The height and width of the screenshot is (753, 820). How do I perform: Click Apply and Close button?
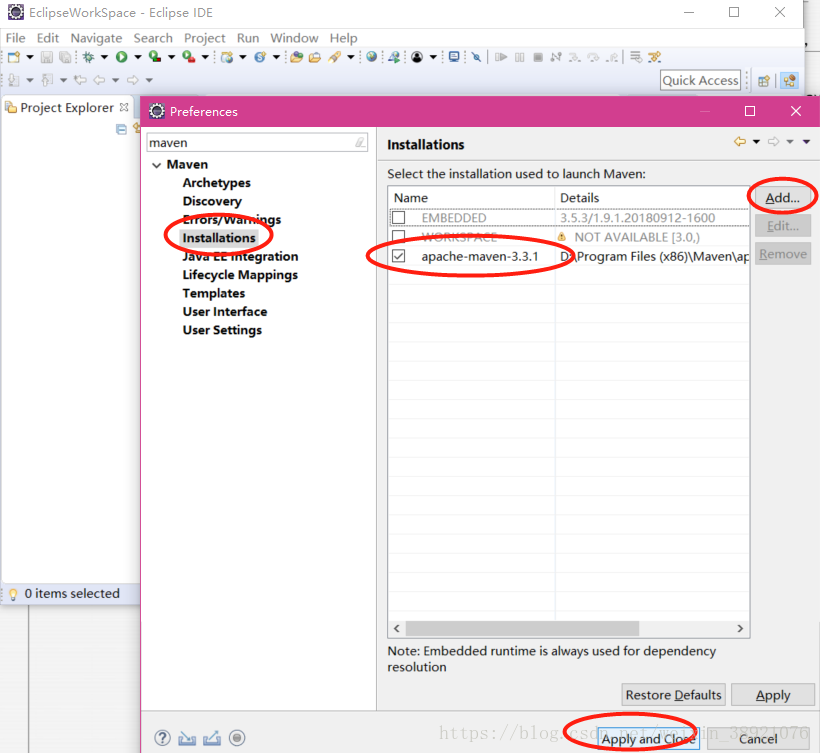click(x=648, y=738)
